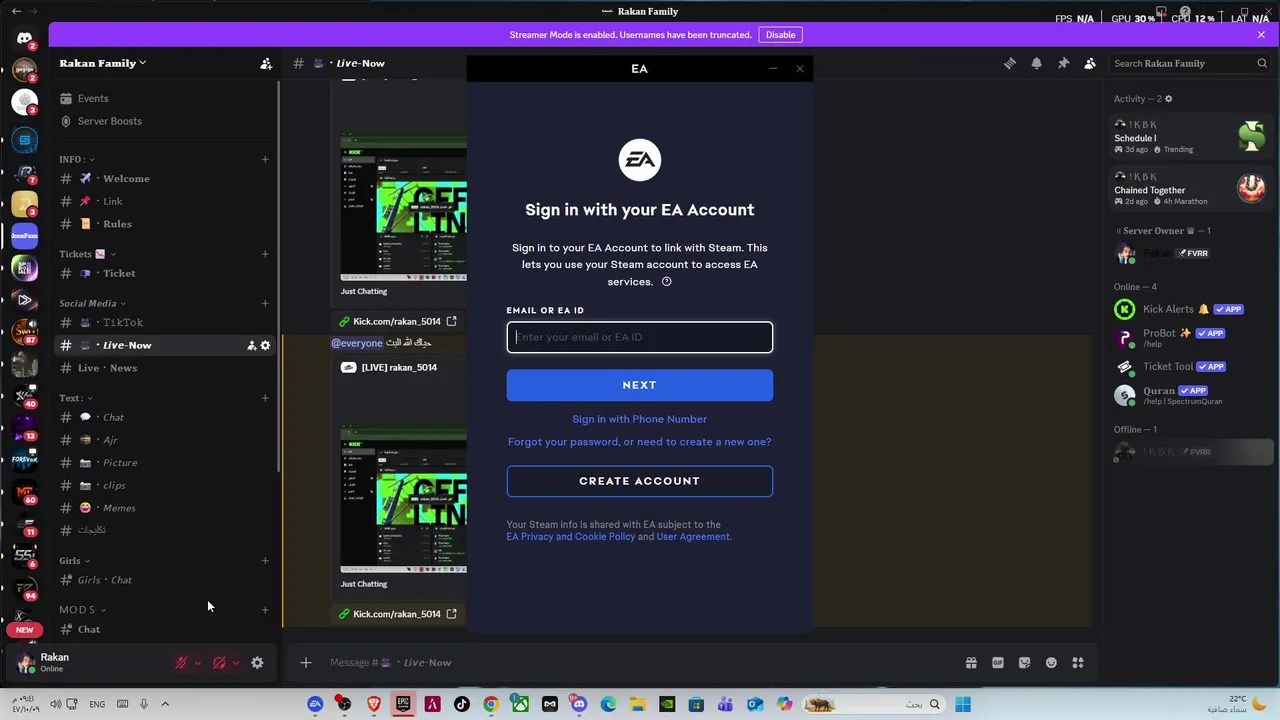Open the TikTok channel
The height and width of the screenshot is (720, 1280).
pyautogui.click(x=166, y=322)
